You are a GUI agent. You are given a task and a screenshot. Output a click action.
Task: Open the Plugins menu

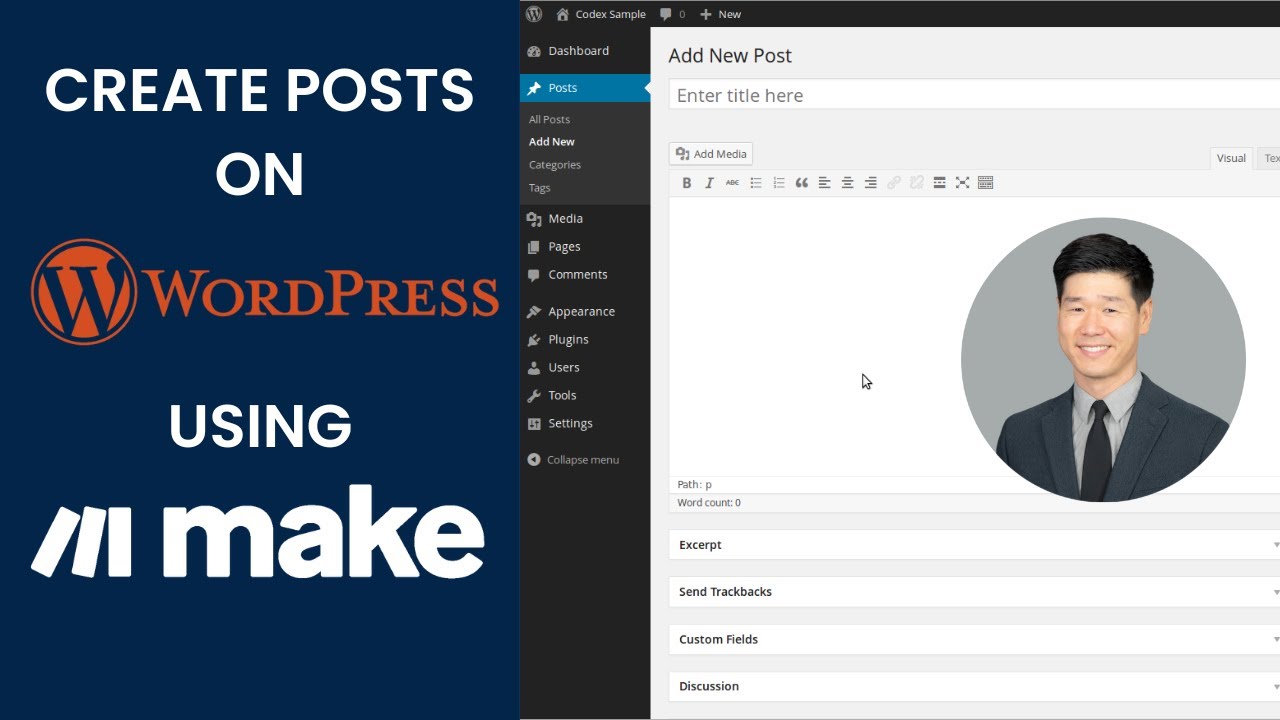585,339
